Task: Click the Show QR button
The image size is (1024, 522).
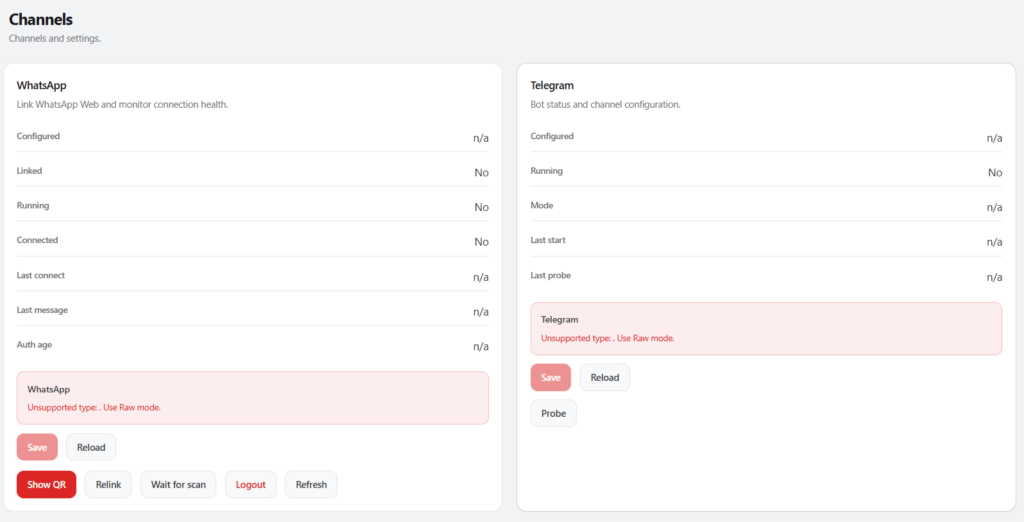Action: click(46, 485)
